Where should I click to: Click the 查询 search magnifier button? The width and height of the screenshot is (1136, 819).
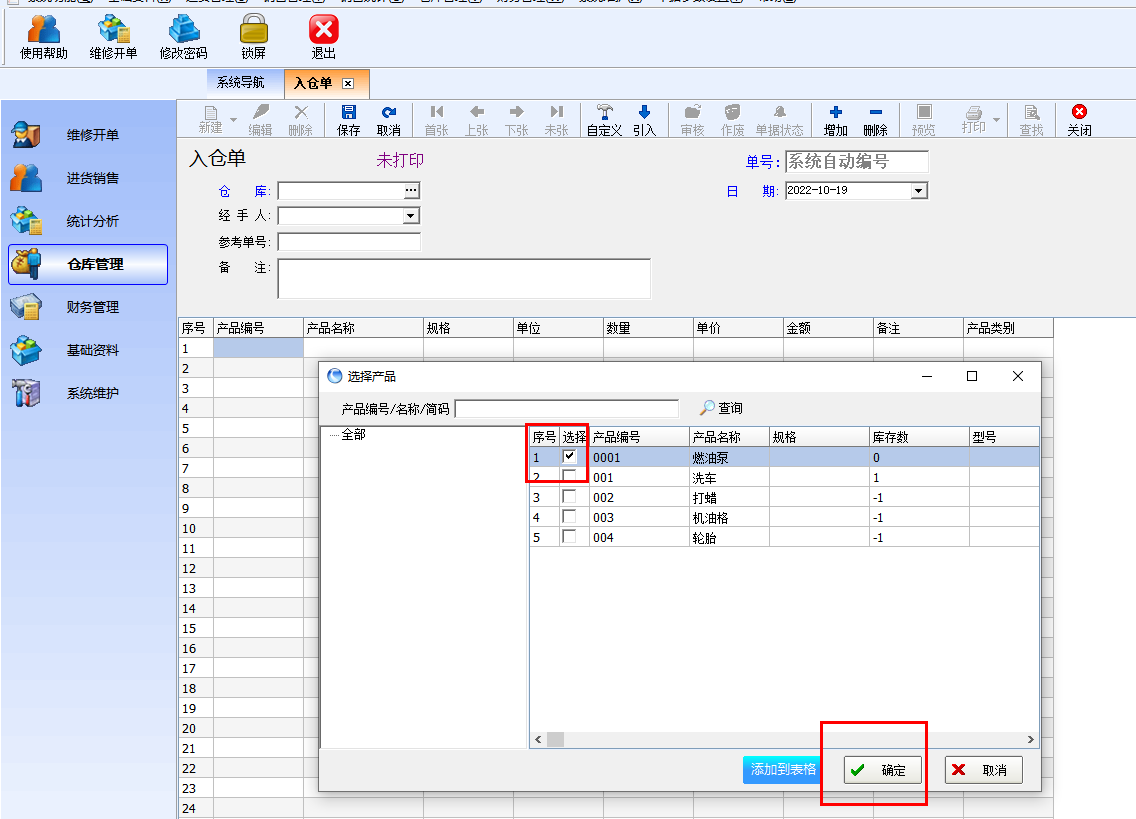[722, 408]
